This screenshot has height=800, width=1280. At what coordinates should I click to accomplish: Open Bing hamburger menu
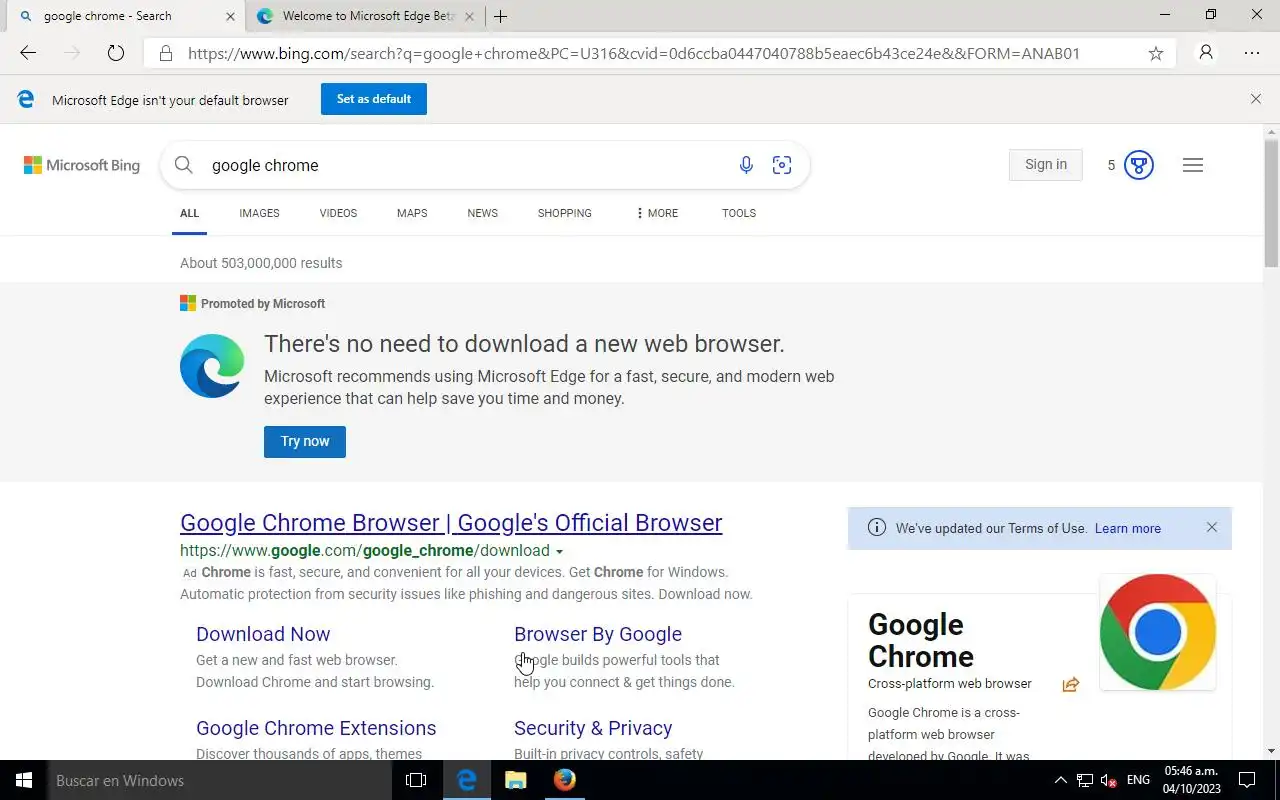click(1192, 165)
